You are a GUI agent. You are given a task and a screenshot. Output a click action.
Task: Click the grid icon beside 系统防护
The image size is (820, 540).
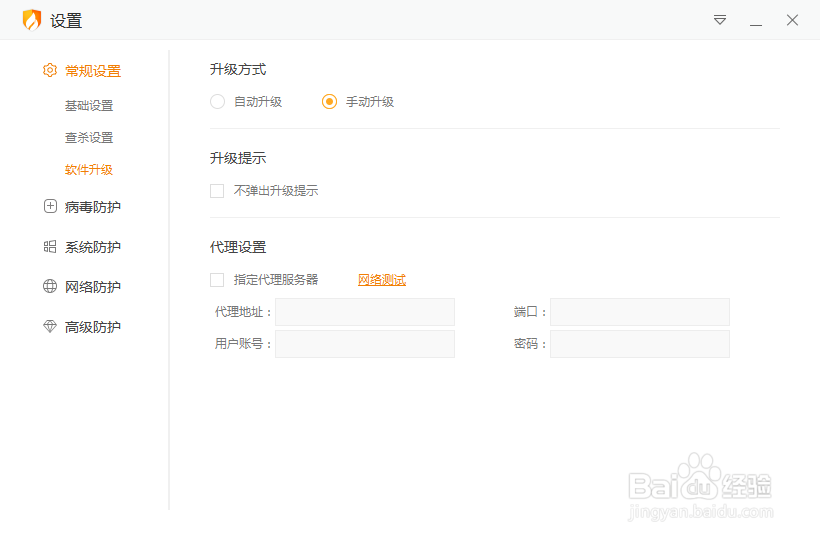pyautogui.click(x=50, y=247)
